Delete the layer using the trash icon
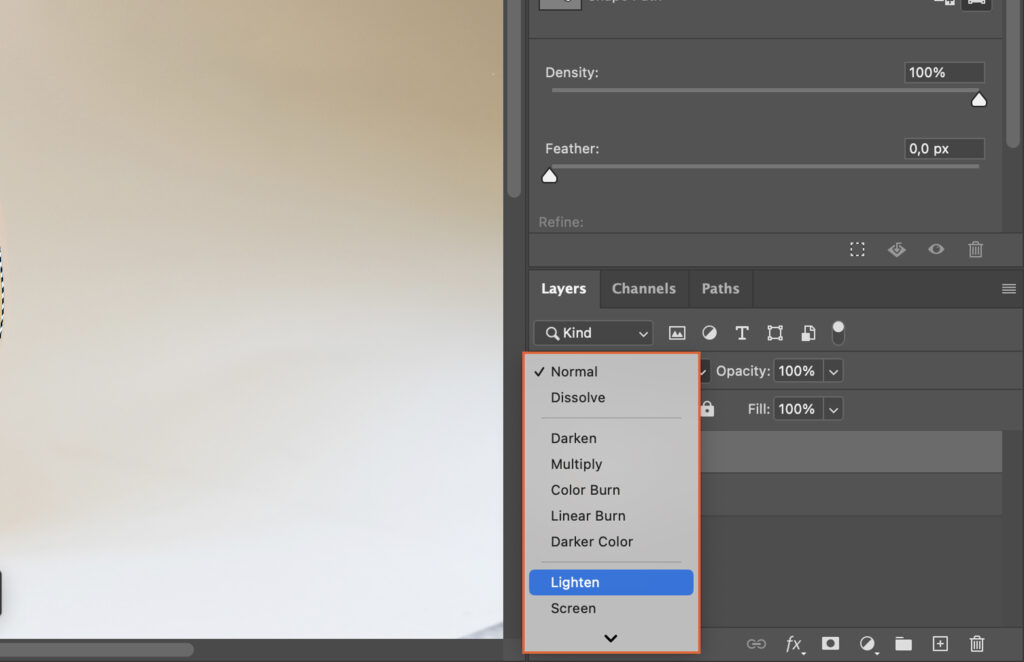The image size is (1024, 662). (x=976, y=644)
